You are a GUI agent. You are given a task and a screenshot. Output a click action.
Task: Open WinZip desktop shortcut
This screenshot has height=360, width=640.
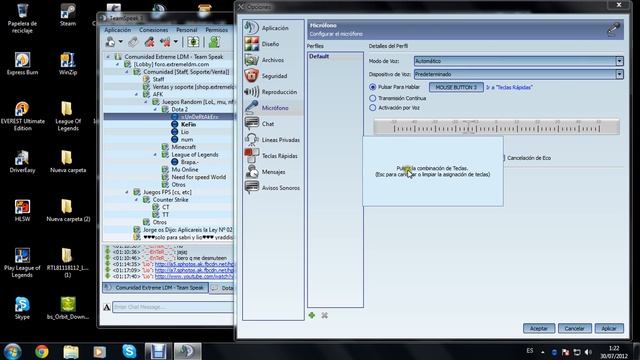coord(68,64)
